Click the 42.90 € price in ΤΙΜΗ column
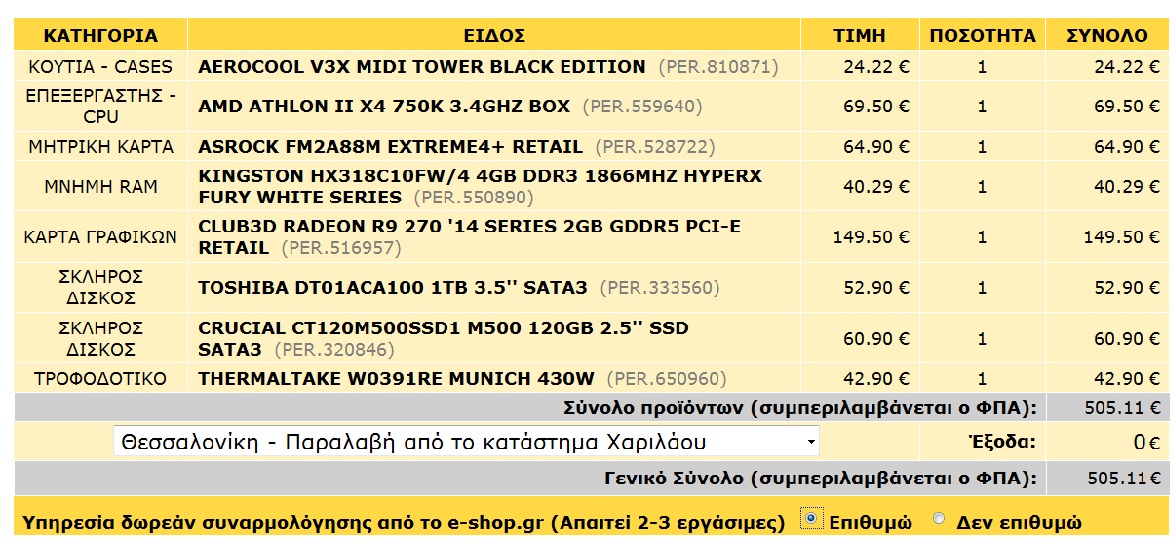 point(876,378)
